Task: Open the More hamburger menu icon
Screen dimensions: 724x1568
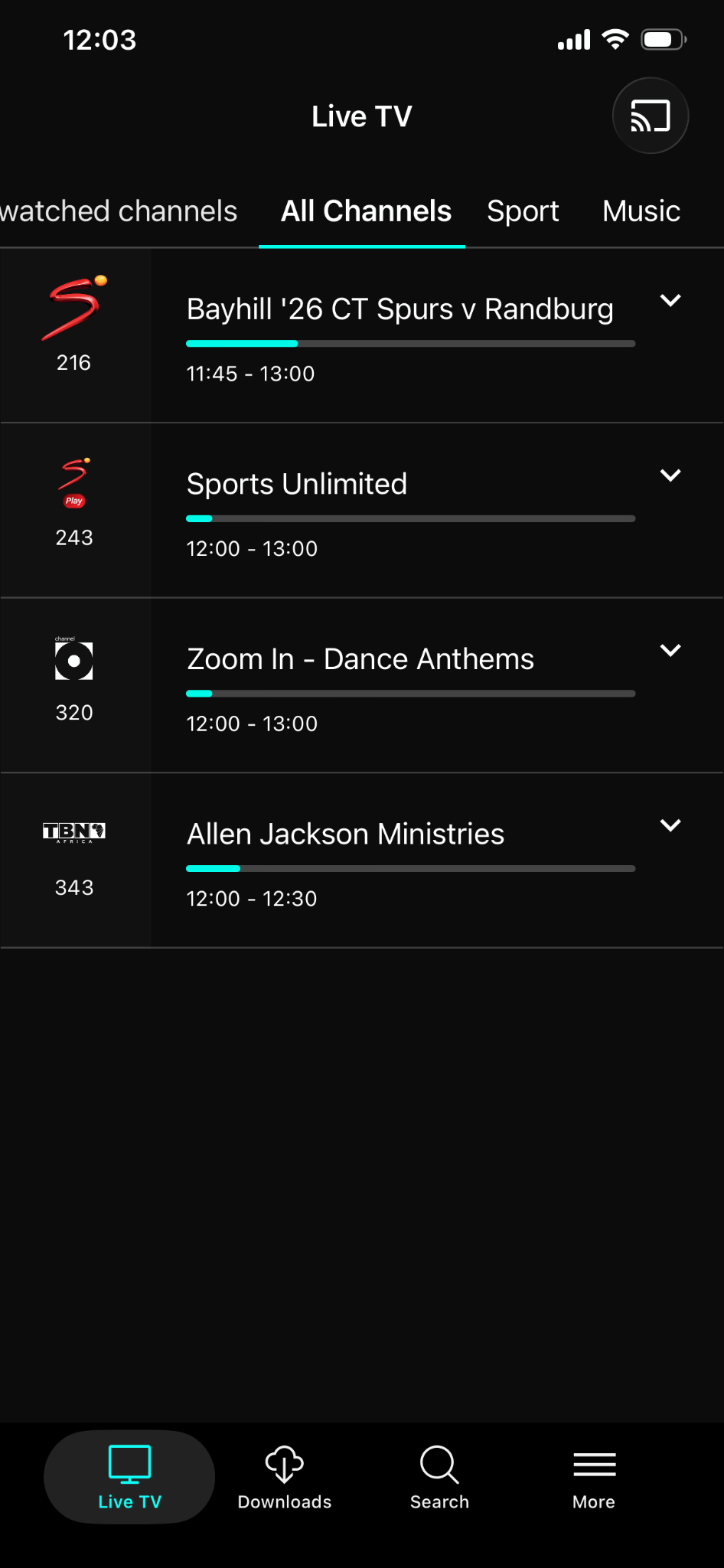Action: (594, 1464)
